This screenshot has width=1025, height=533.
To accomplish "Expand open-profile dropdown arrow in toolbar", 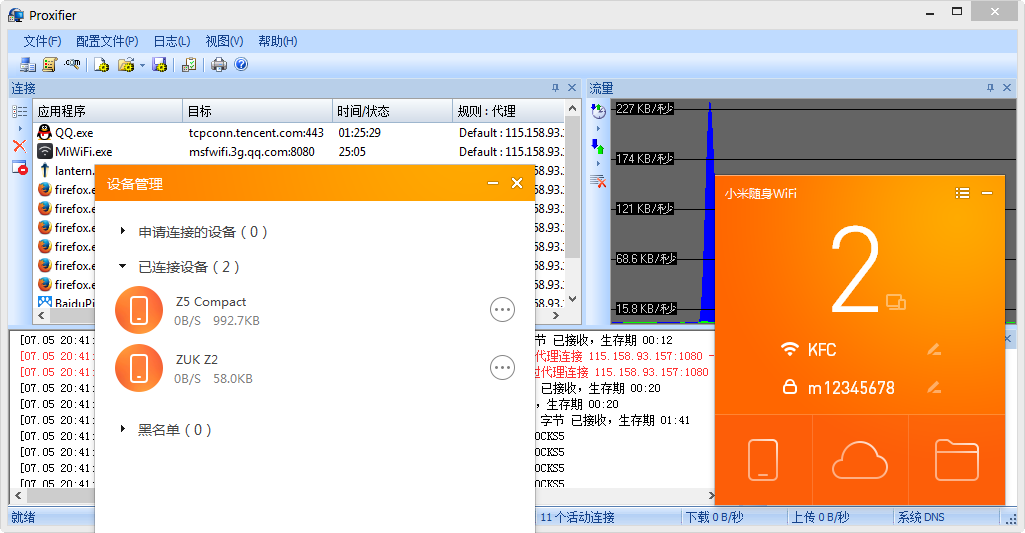I will (x=142, y=65).
